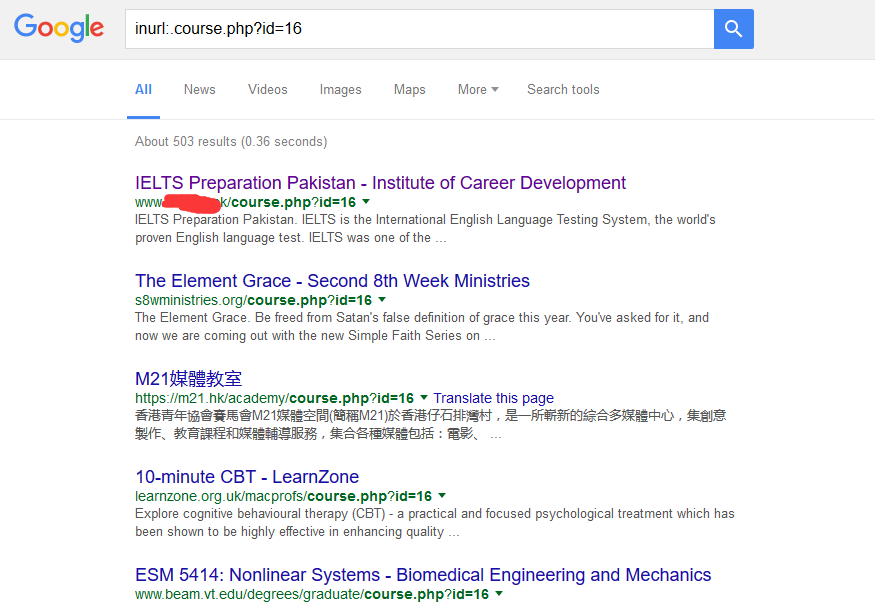Open the IELTS Preparation Pakistan result
This screenshot has height=603, width=875.
click(x=380, y=183)
